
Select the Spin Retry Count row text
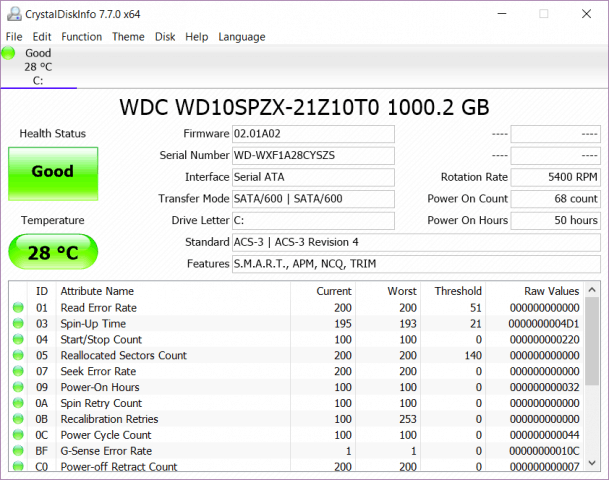[x=101, y=403]
